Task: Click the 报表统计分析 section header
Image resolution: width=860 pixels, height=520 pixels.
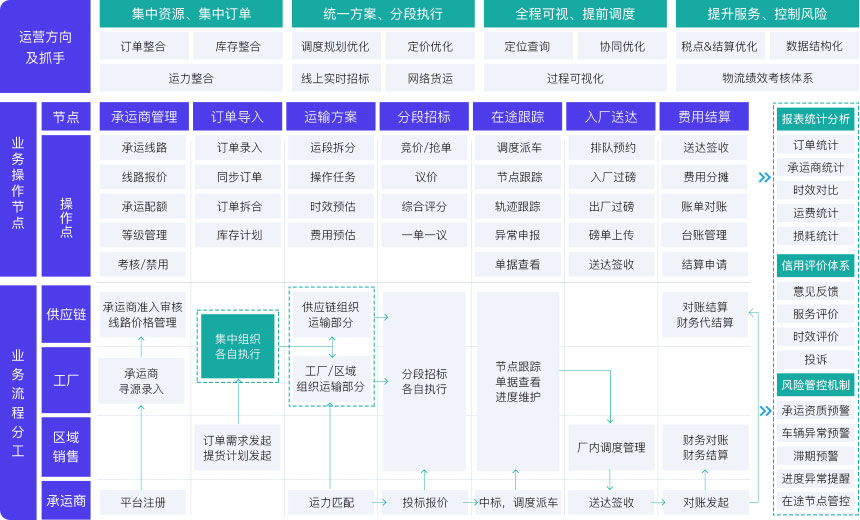Action: [815, 119]
